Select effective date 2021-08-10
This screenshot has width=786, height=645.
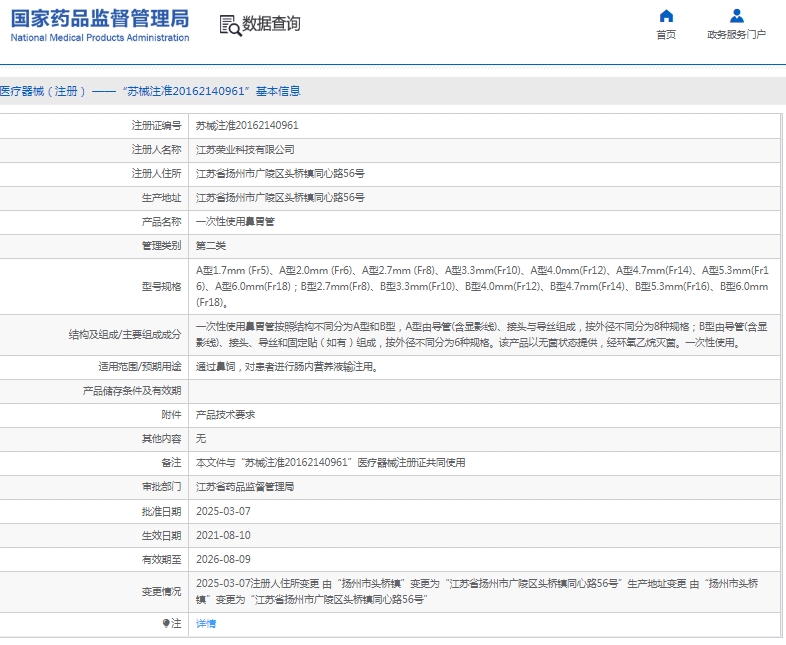pyautogui.click(x=223, y=535)
